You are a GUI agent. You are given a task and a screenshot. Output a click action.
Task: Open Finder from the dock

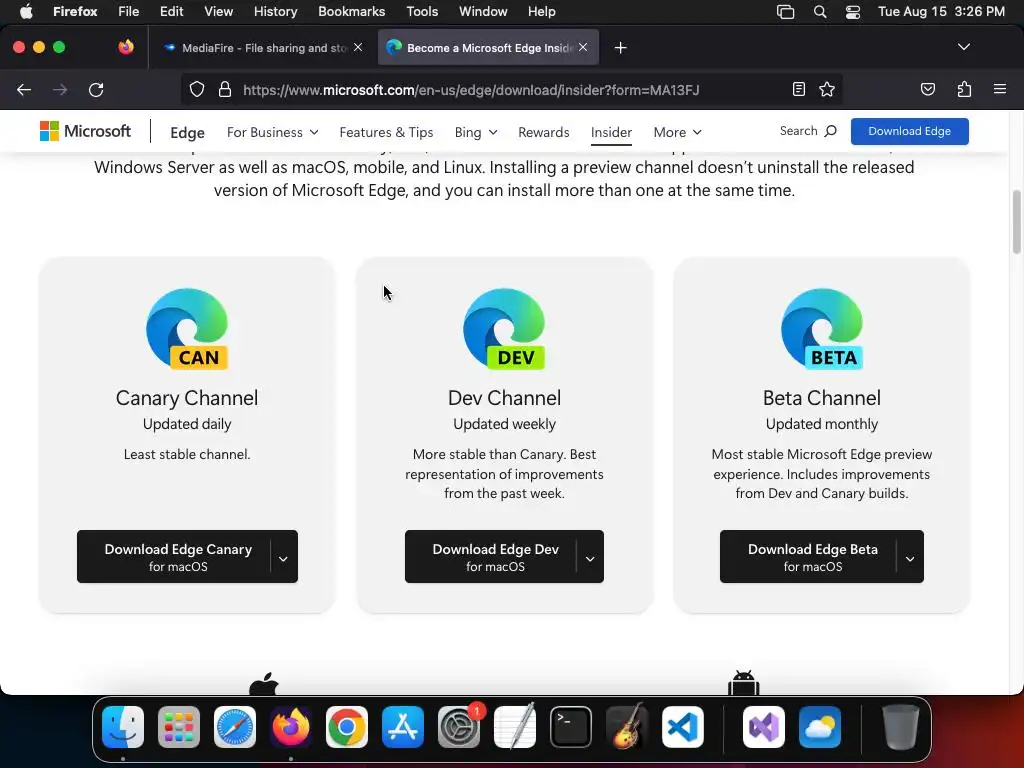pyautogui.click(x=123, y=727)
